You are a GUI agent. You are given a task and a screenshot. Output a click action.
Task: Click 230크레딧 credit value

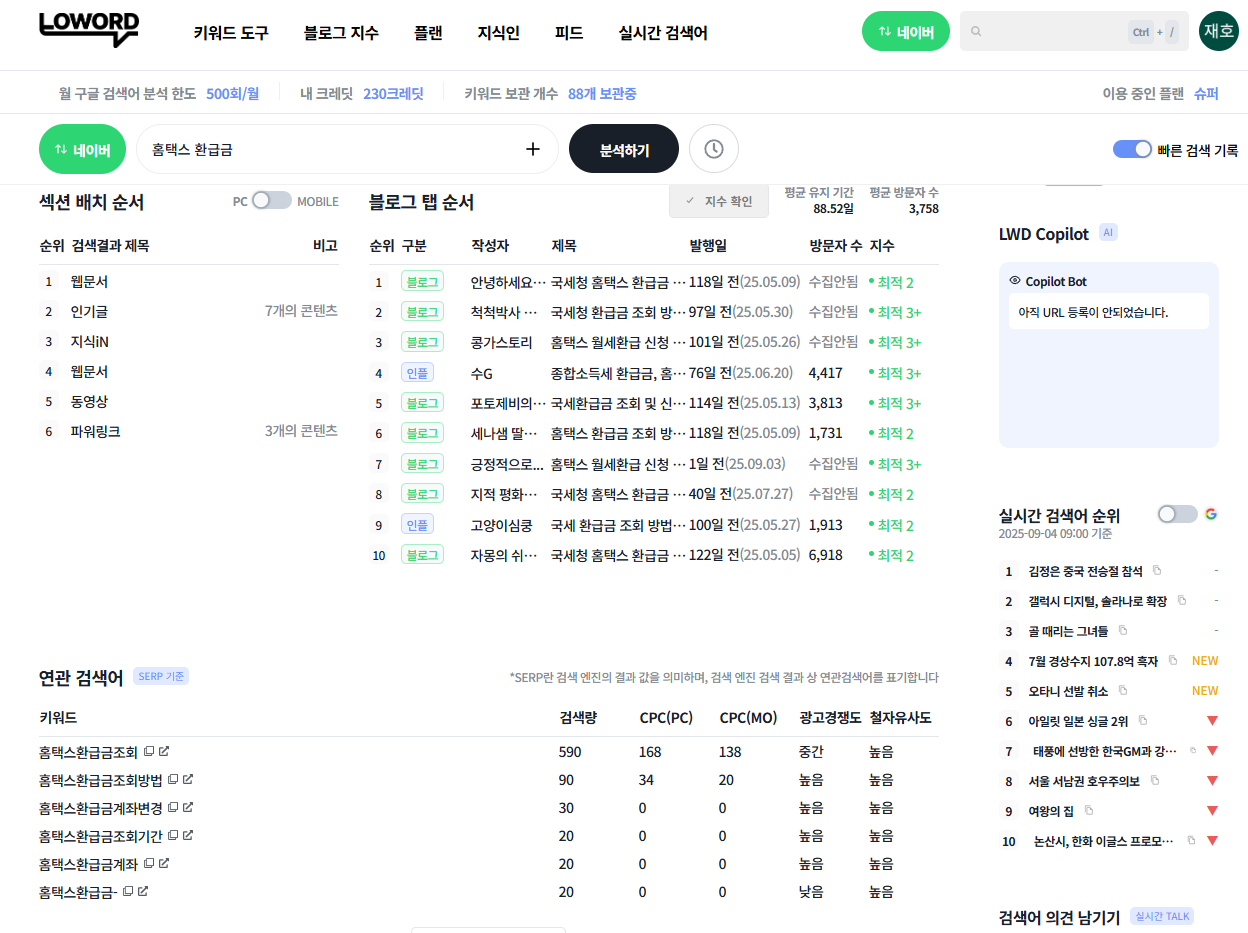[x=393, y=94]
